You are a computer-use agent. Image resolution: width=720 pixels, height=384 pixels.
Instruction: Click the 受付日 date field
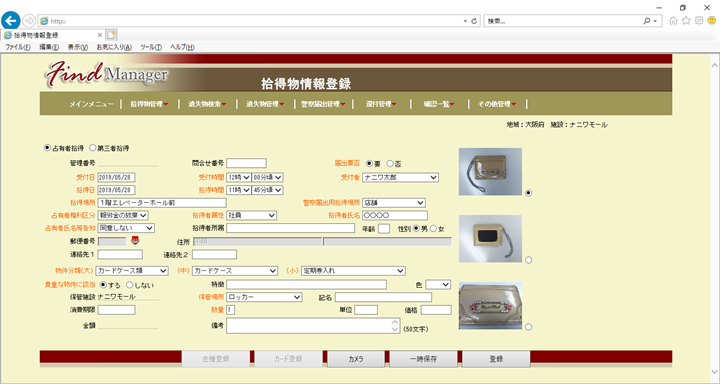[x=117, y=177]
